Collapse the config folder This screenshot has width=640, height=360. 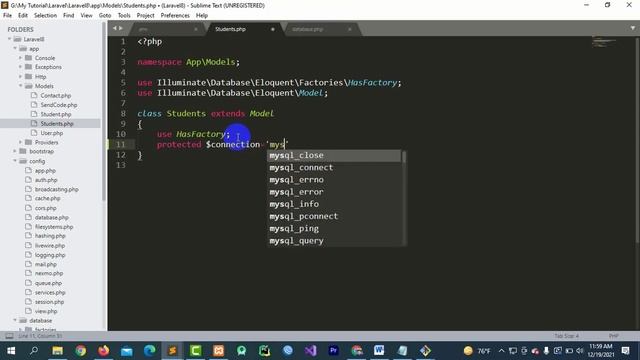tap(15, 161)
